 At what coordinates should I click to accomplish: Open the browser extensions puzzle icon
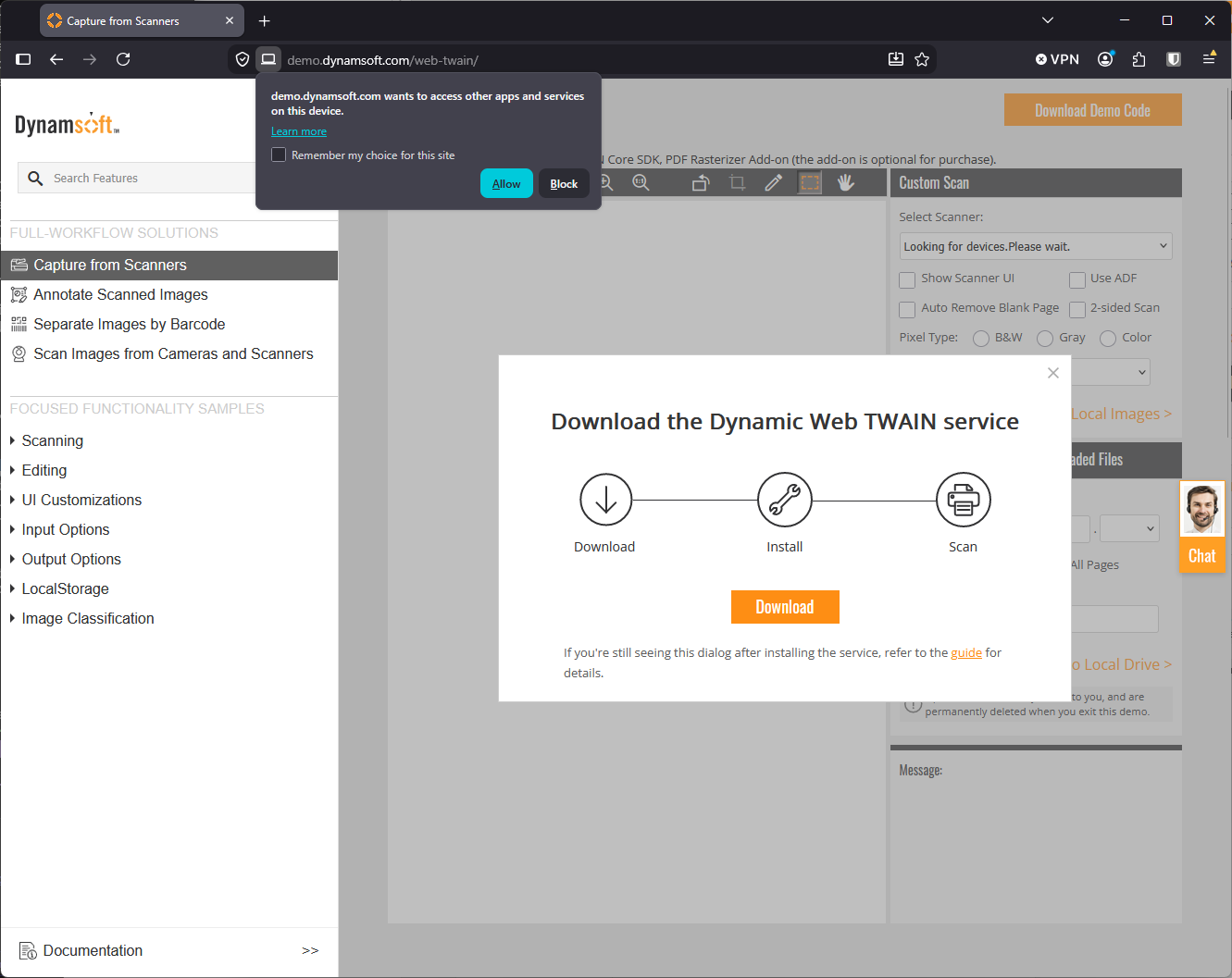click(x=1139, y=59)
